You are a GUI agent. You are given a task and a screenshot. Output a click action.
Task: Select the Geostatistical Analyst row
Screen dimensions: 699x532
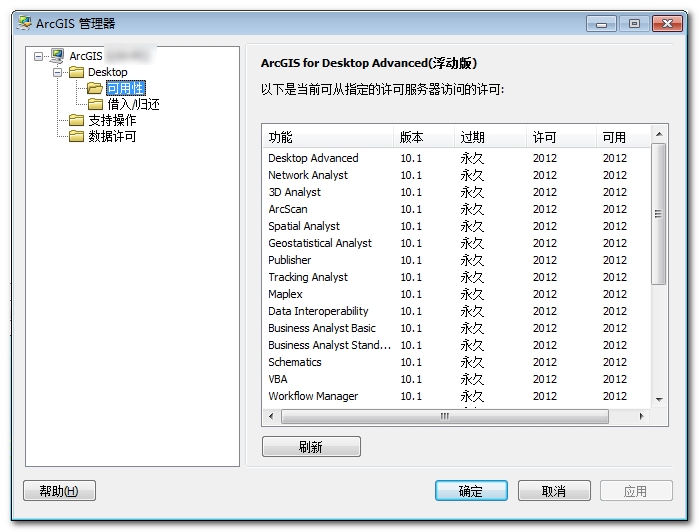pyautogui.click(x=456, y=243)
